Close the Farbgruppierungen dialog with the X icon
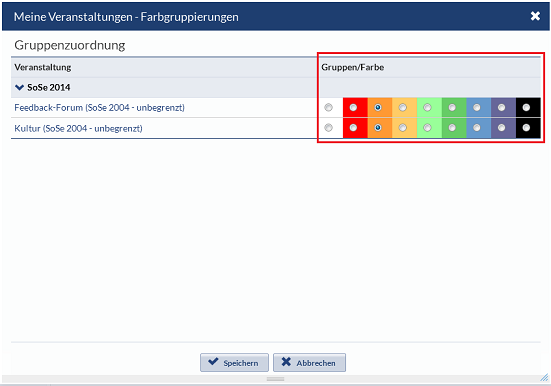The width and height of the screenshot is (551, 386). 535,16
